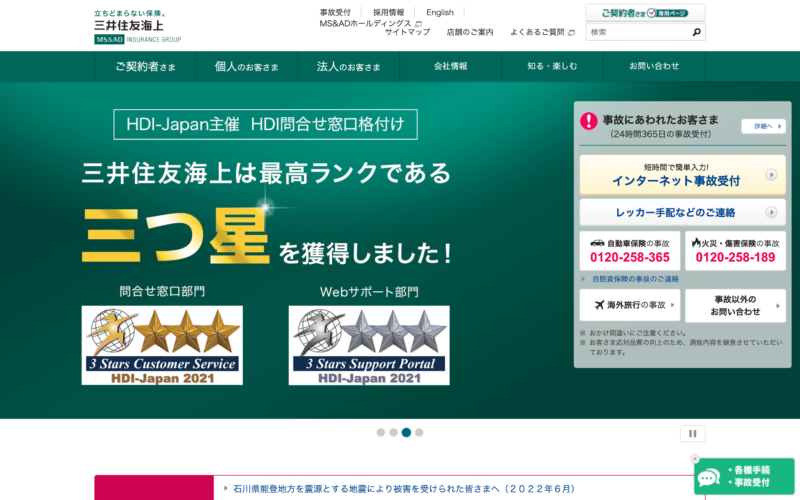Open the 自賠責保険の事故のご連絡 link
The image size is (800, 500).
(x=635, y=279)
